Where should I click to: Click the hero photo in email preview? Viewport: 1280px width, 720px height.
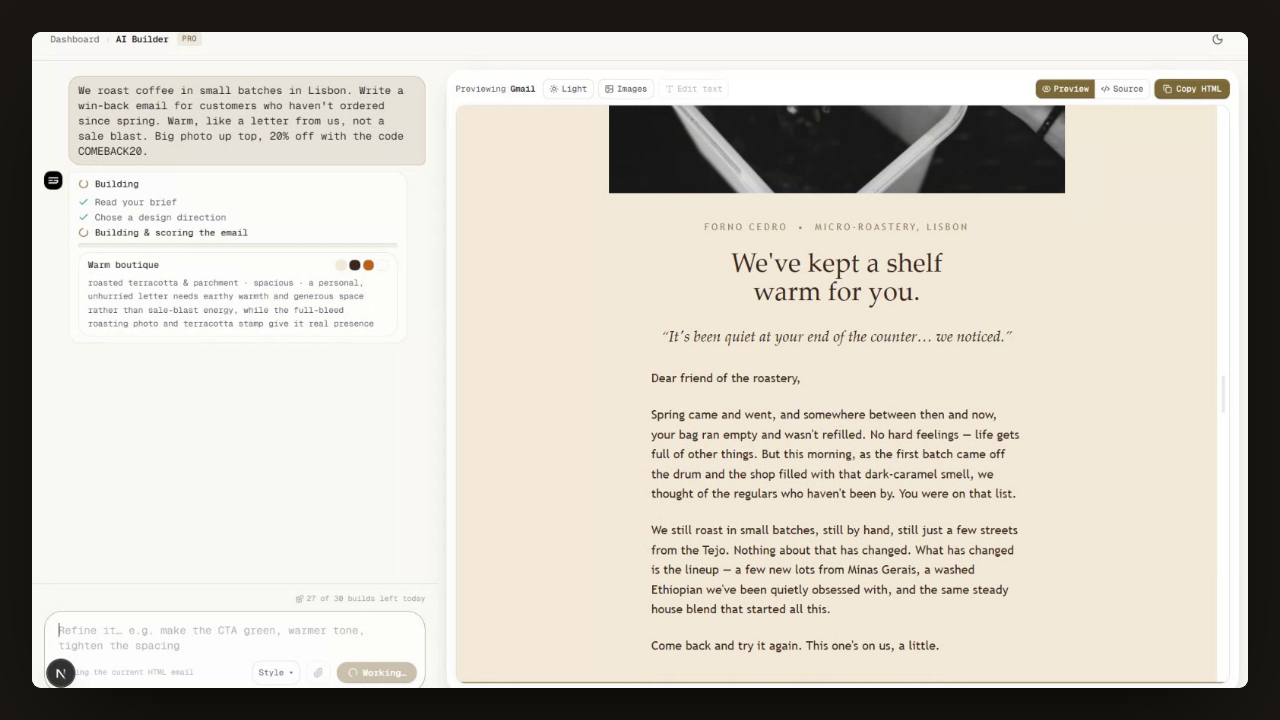[x=837, y=149]
